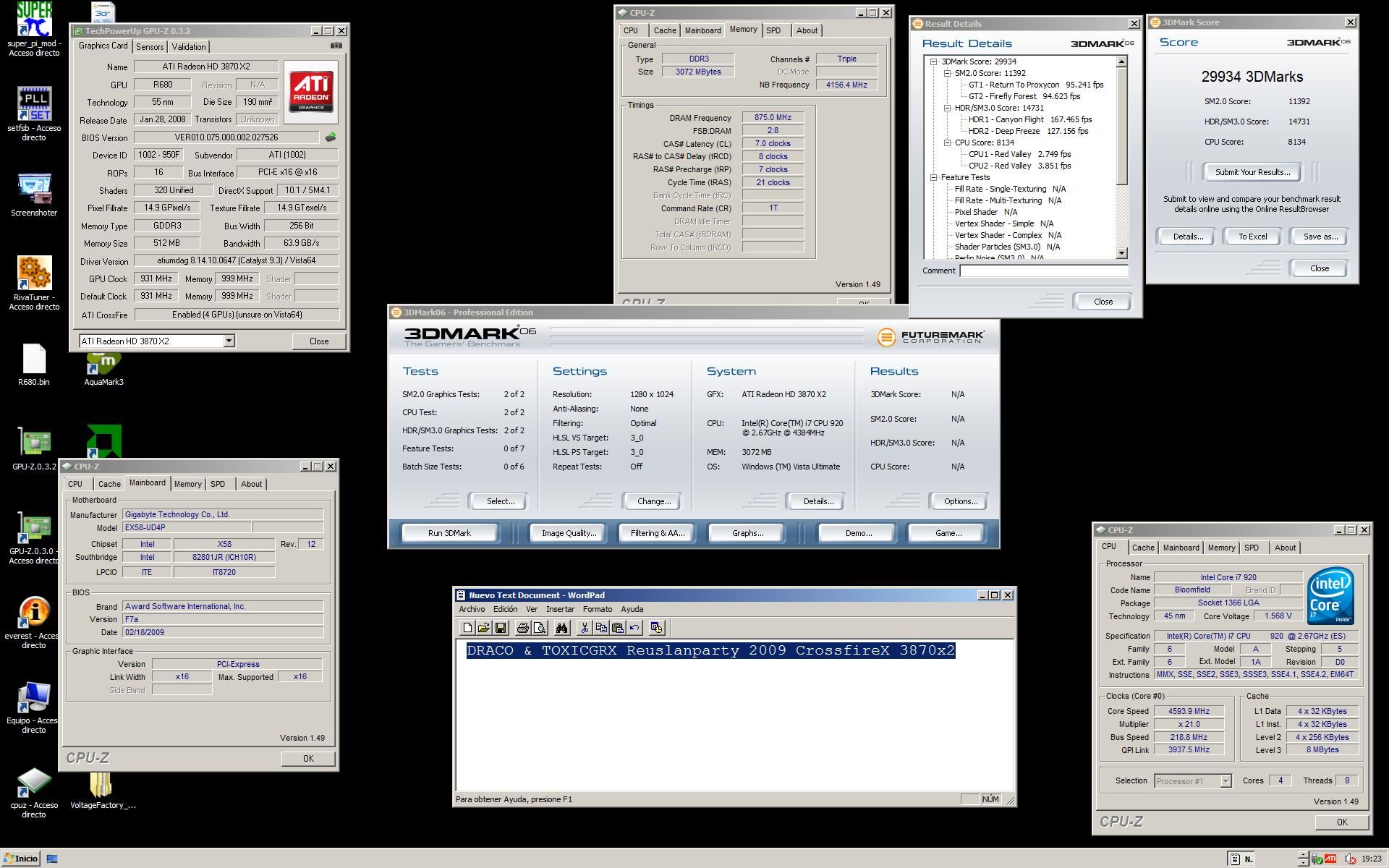
Task: Open the Processor #1 selection dropdown
Action: click(1226, 780)
